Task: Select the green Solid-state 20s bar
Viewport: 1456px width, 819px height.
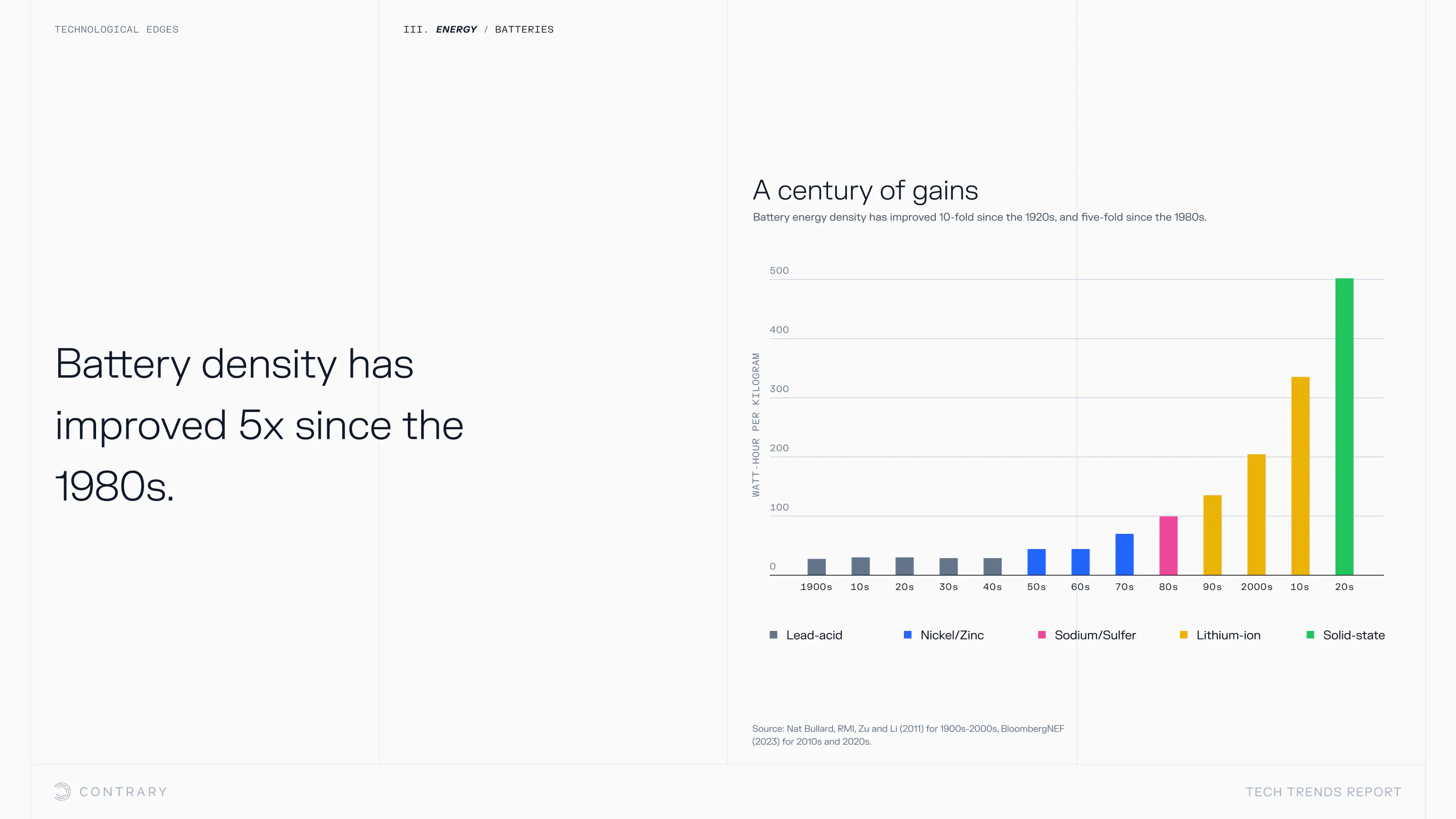Action: (1344, 427)
